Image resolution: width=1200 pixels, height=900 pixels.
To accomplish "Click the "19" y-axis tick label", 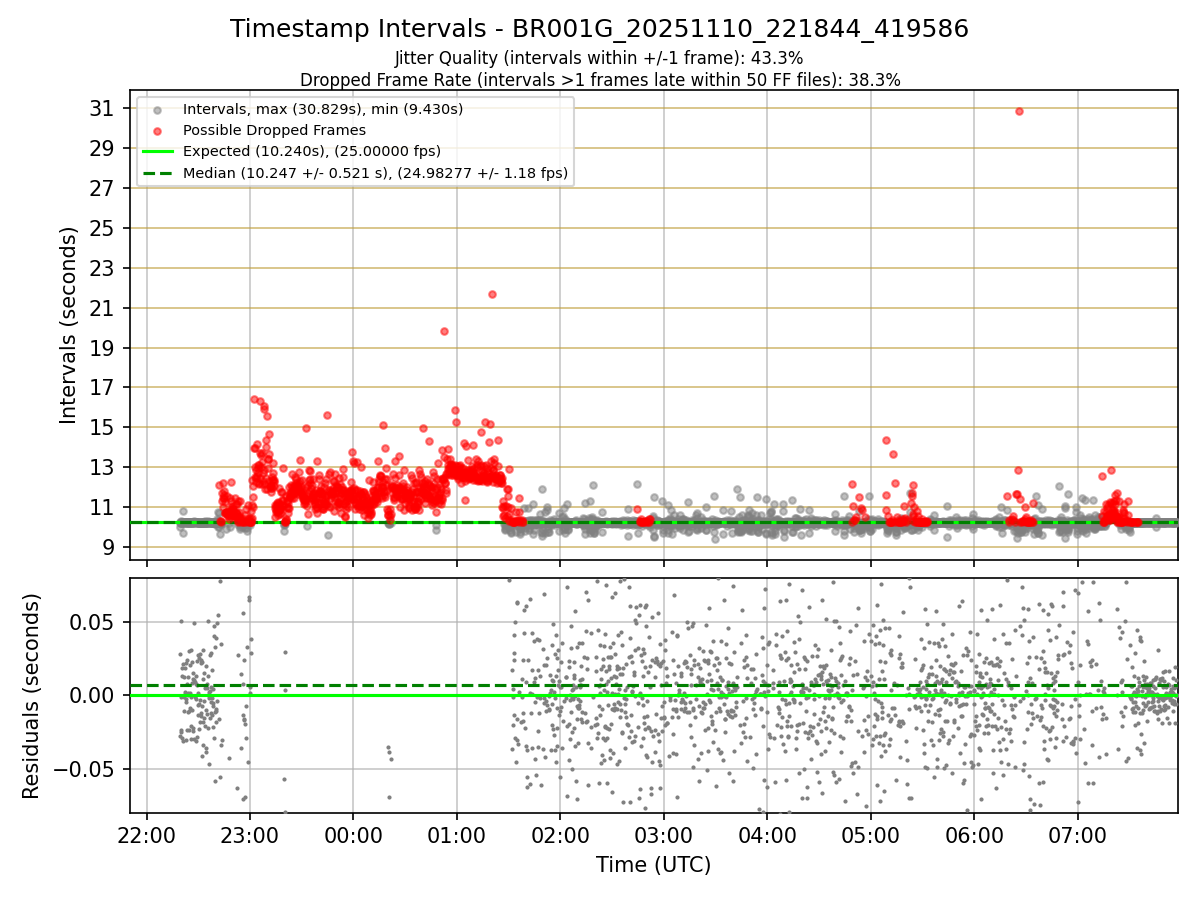I will tap(103, 348).
